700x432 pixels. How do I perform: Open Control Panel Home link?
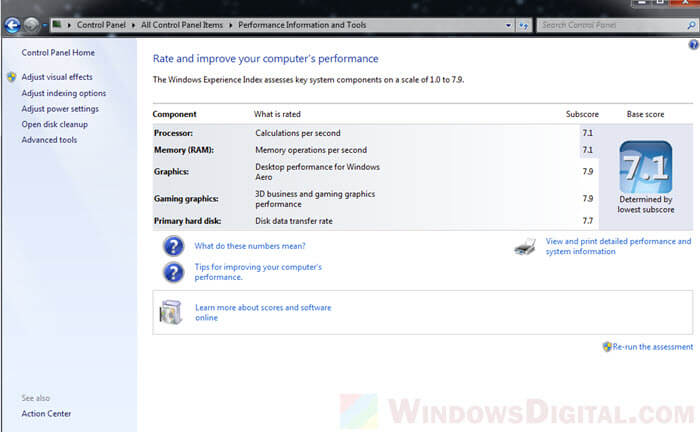[x=58, y=53]
